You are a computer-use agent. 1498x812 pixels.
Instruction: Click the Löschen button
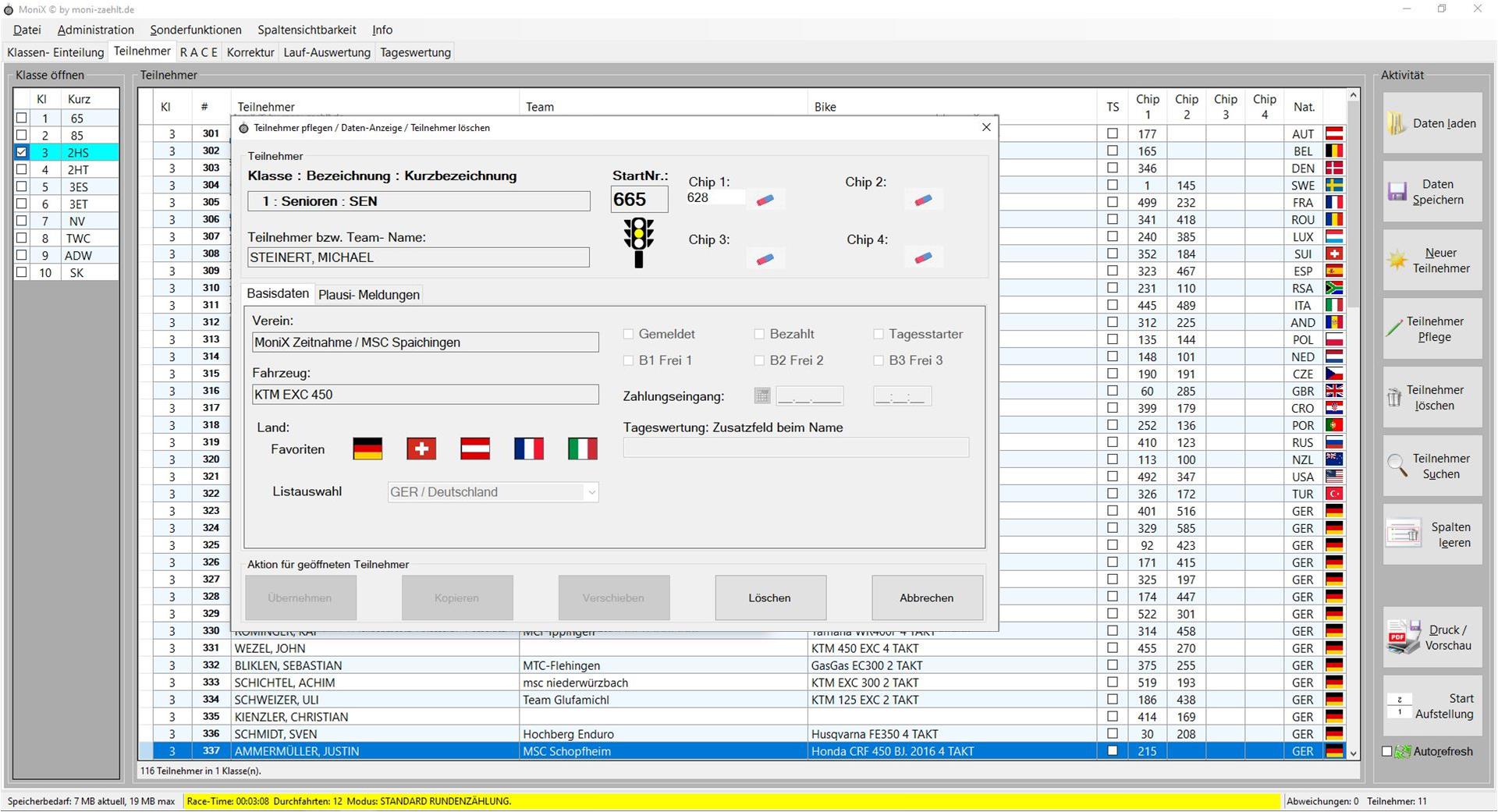point(770,597)
